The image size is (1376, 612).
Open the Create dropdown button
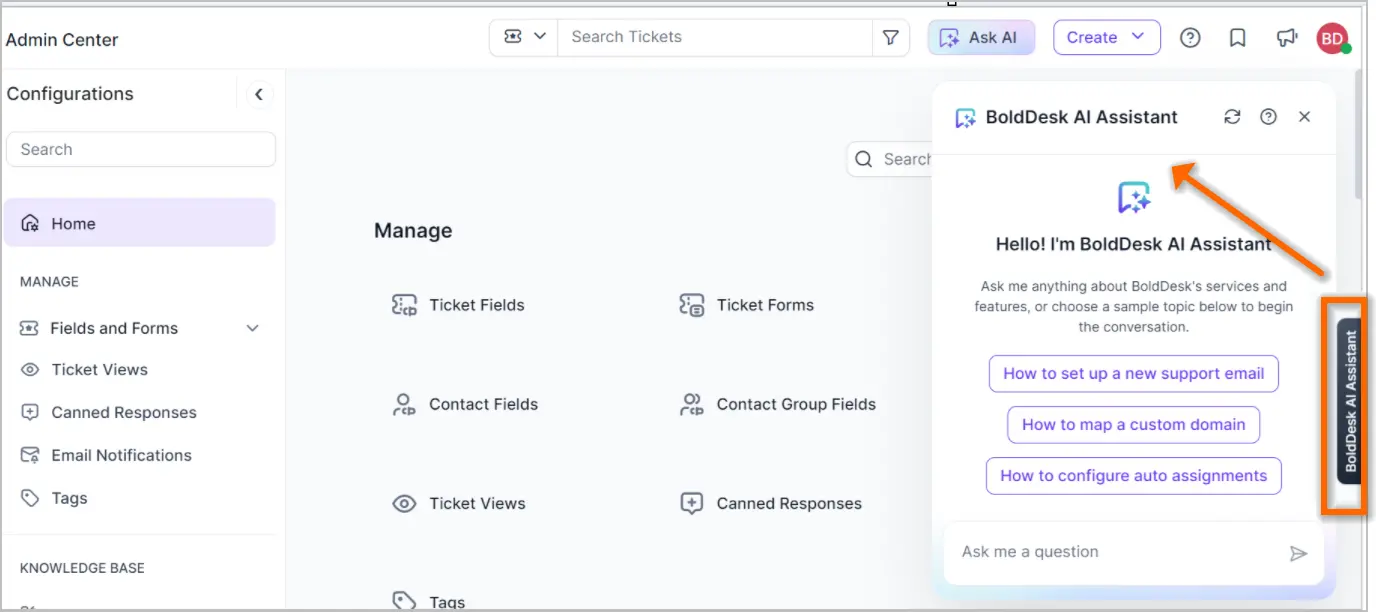click(1106, 37)
